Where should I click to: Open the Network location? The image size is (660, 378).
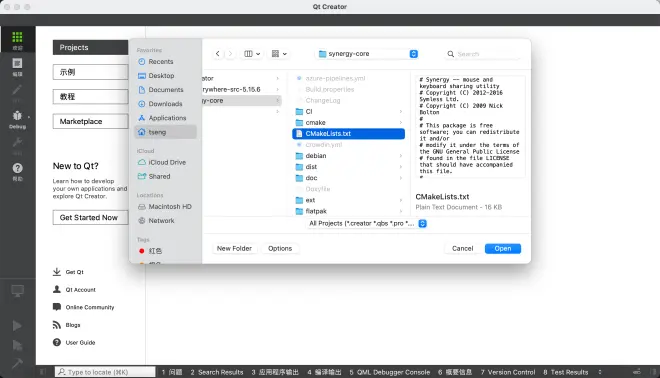(165, 221)
